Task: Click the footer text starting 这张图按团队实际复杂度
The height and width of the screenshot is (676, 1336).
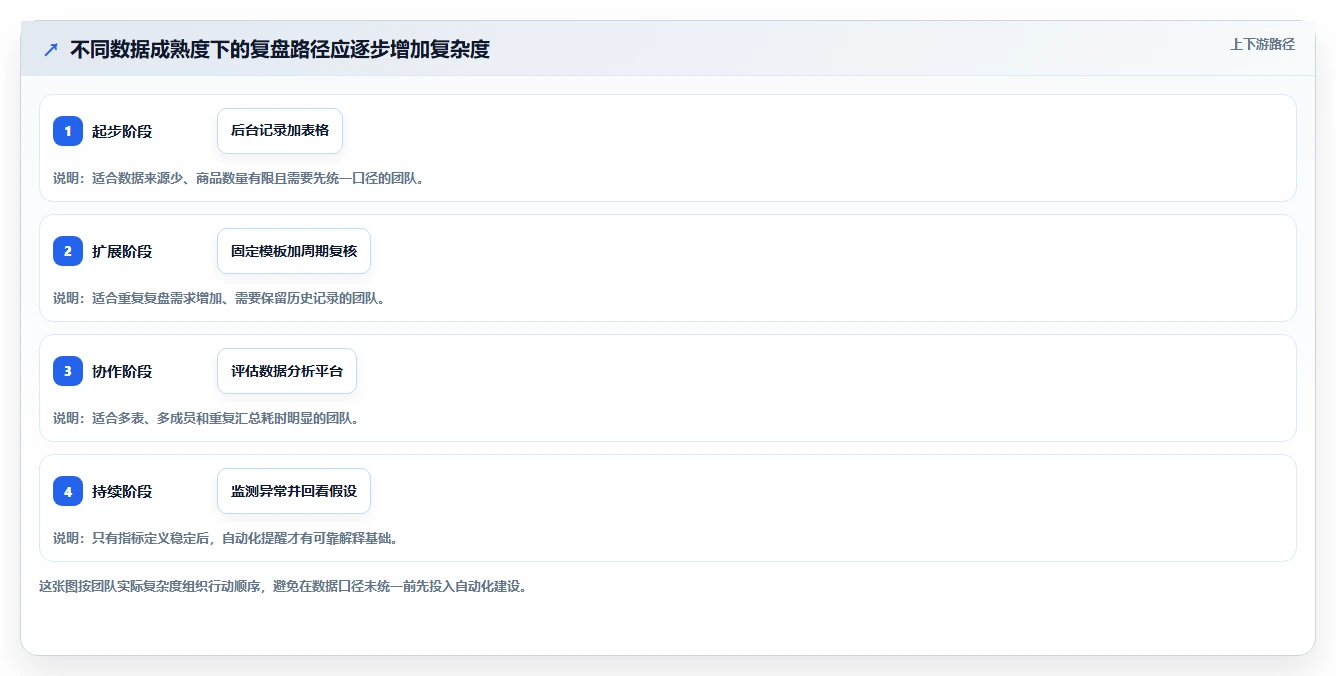Action: [x=283, y=586]
